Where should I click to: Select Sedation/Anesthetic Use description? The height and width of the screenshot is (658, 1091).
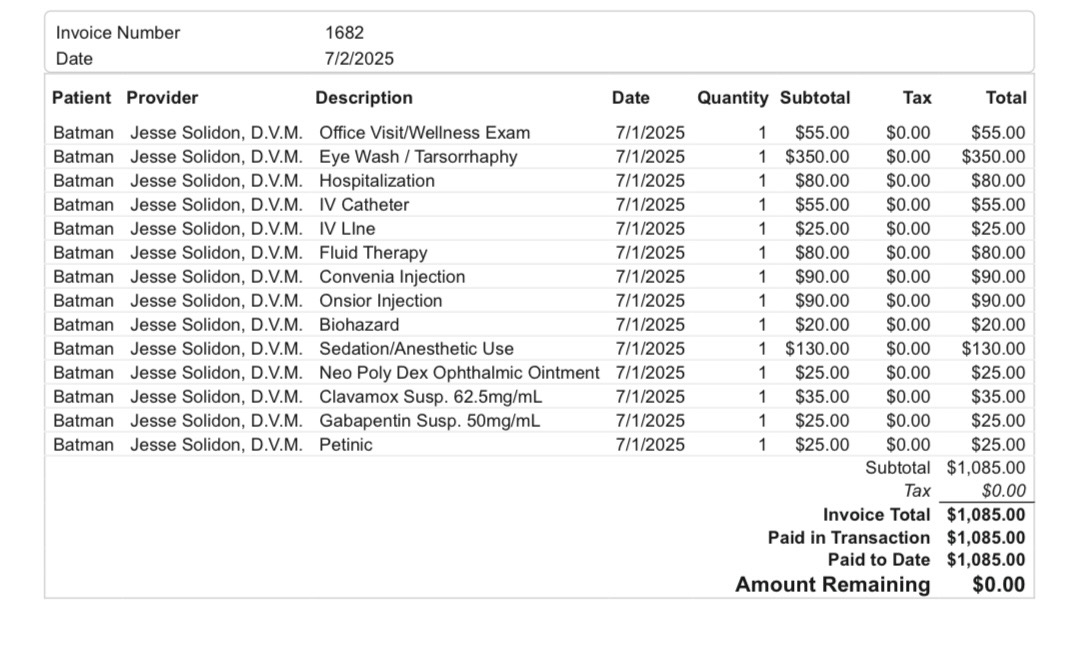click(416, 349)
